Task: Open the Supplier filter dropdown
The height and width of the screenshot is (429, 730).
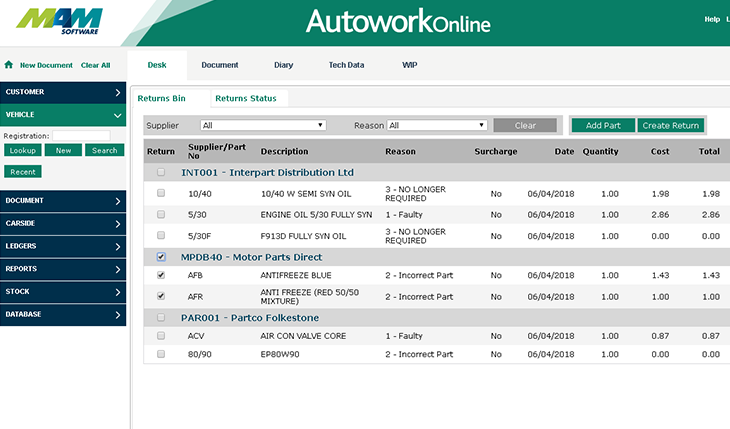Action: click(x=263, y=126)
